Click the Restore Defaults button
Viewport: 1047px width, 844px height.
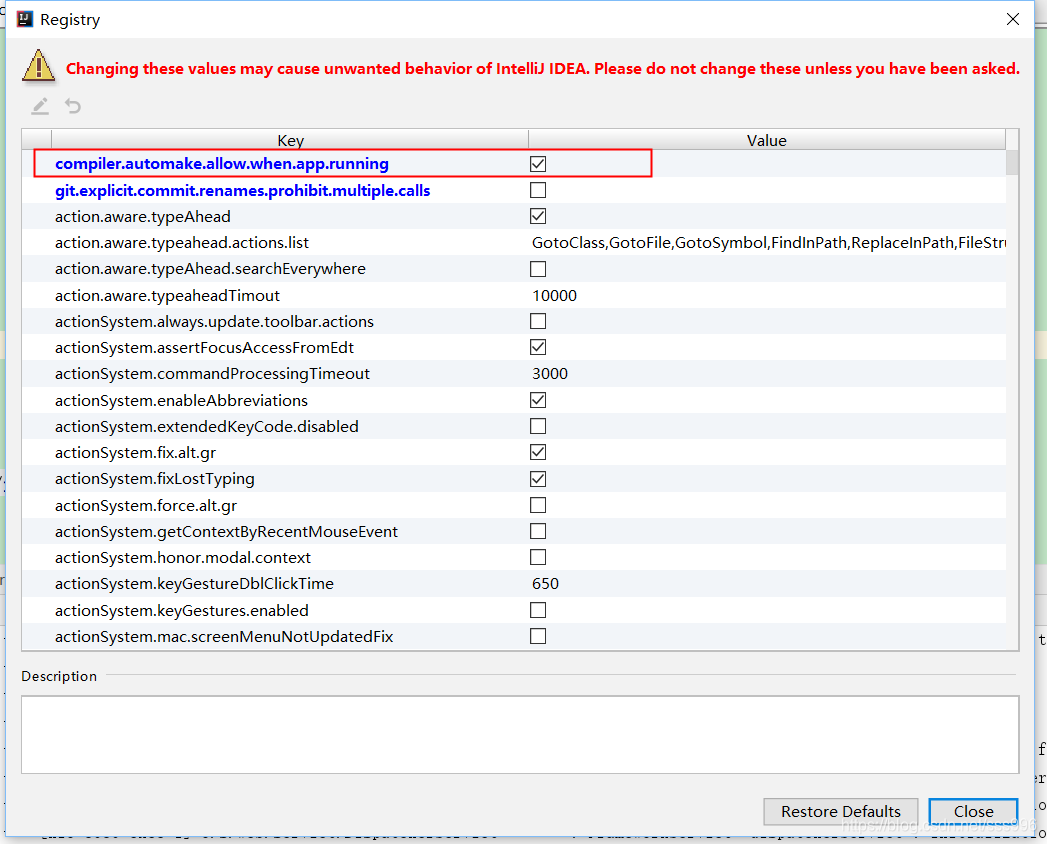pyautogui.click(x=841, y=811)
